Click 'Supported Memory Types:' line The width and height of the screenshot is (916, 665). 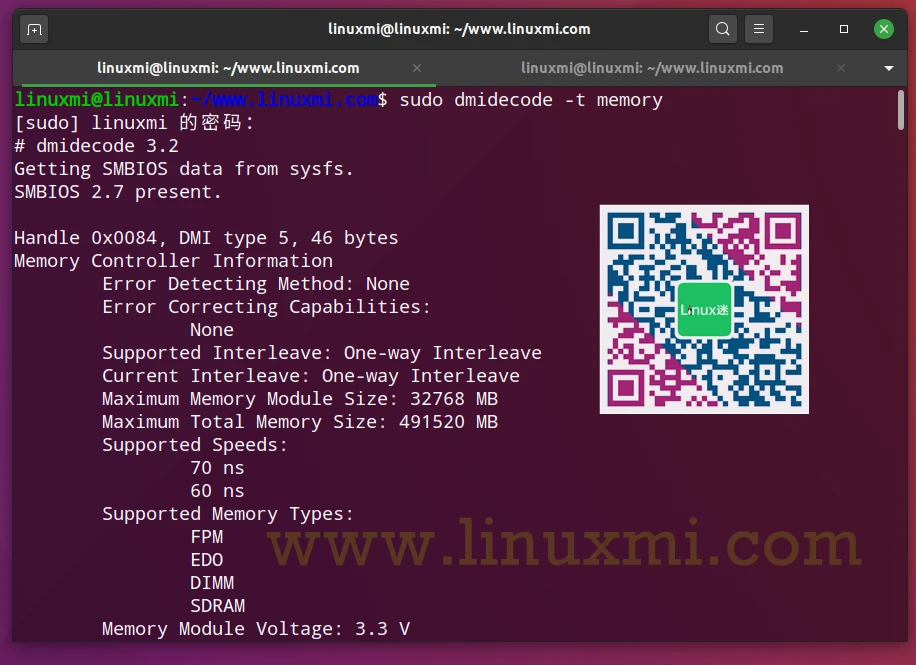[228, 514]
